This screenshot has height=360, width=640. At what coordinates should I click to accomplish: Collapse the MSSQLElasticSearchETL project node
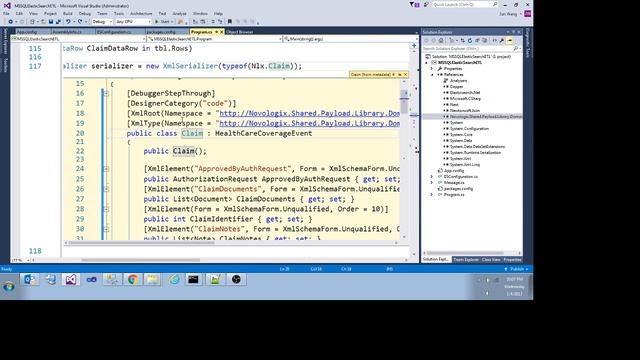coord(427,63)
